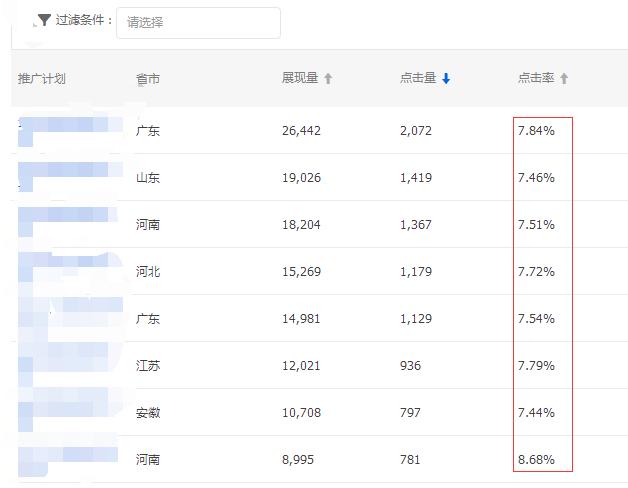
Task: Click the 推广计划 column header
Action: click(x=42, y=79)
